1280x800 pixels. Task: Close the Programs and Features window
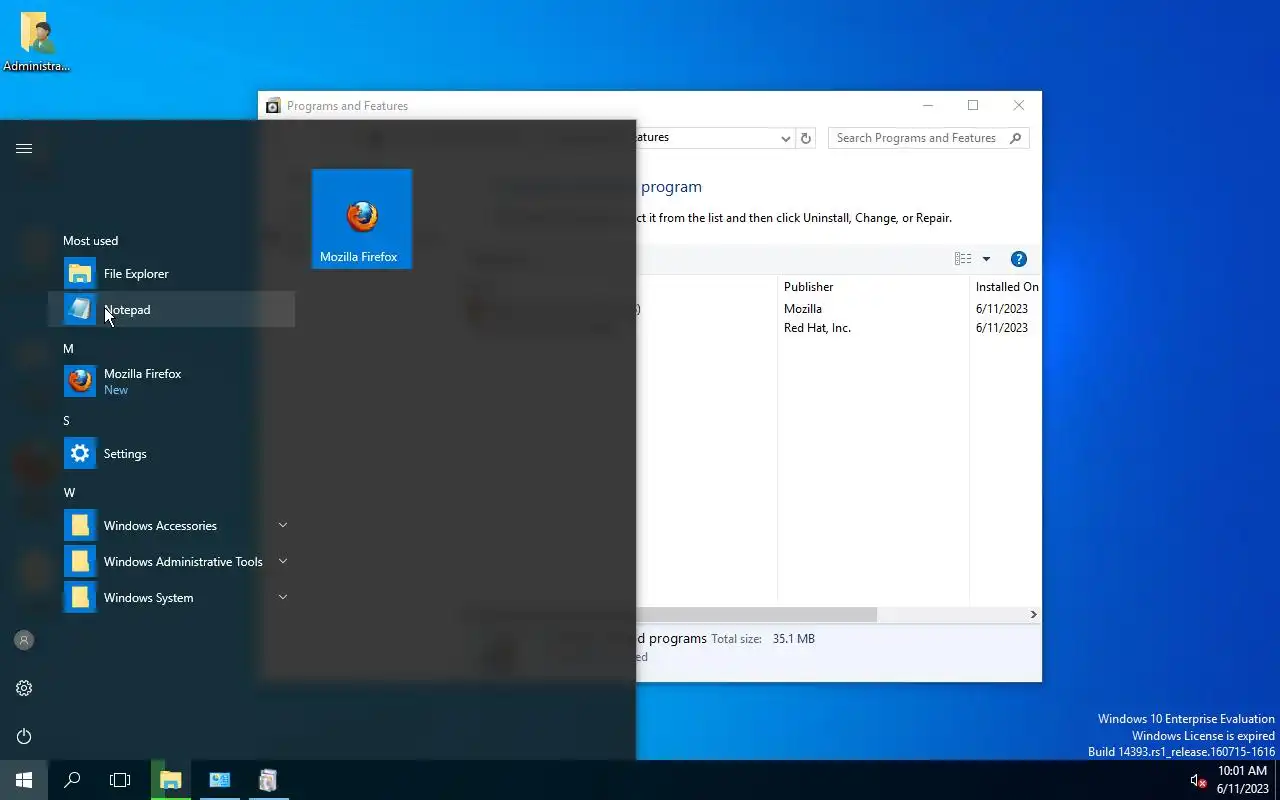coord(1019,106)
